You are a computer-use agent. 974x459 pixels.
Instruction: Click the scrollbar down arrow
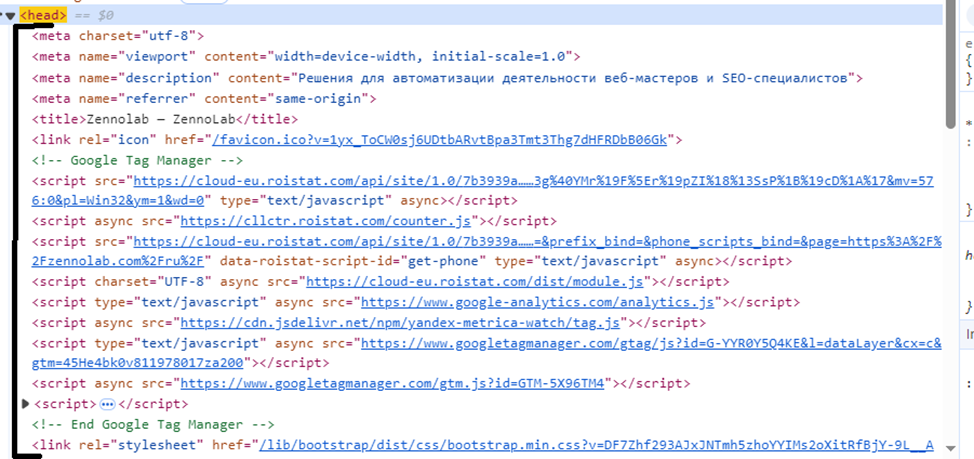pyautogui.click(x=950, y=447)
